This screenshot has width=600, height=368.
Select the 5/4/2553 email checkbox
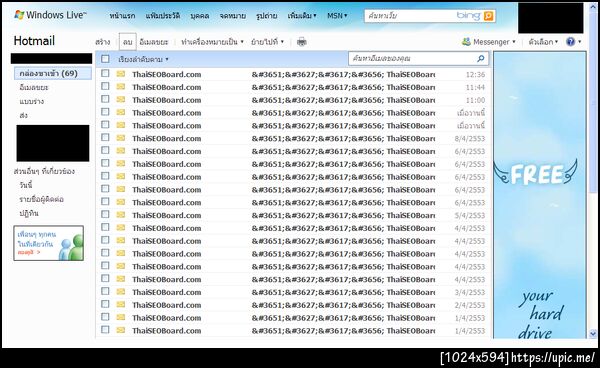[x=105, y=215]
